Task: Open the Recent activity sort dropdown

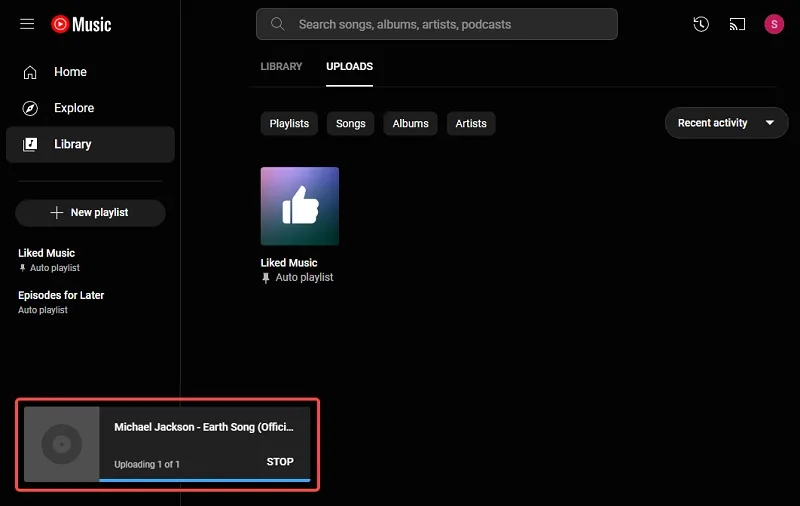Action: pos(727,123)
